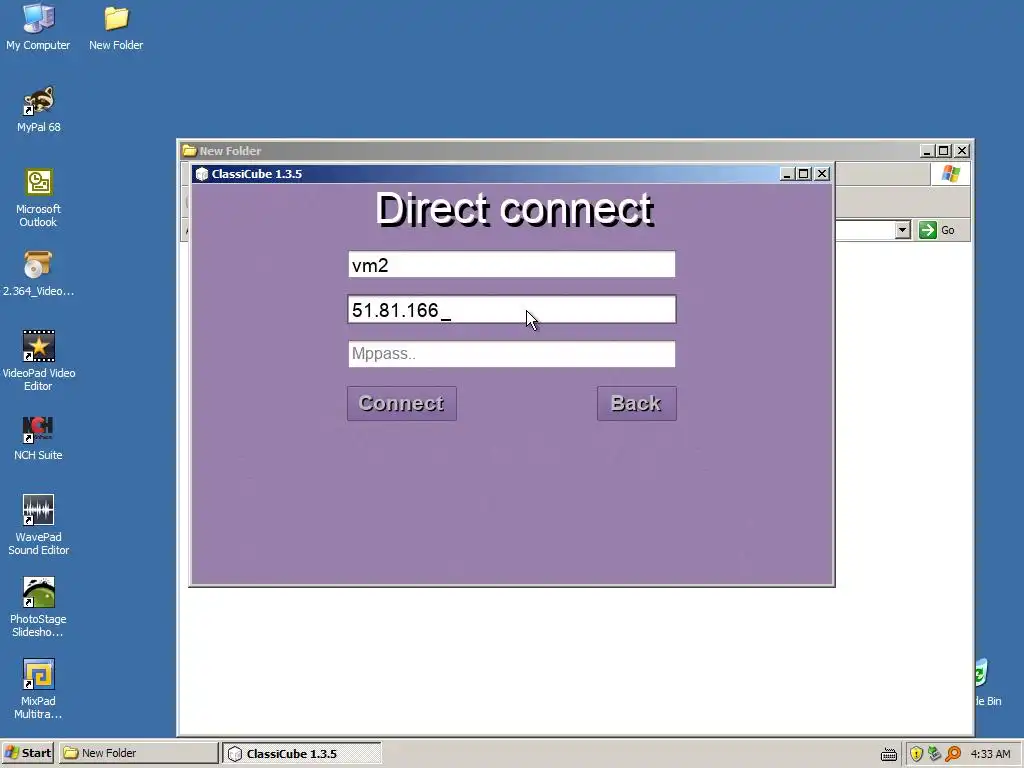Click the green Go arrow button

click(927, 230)
